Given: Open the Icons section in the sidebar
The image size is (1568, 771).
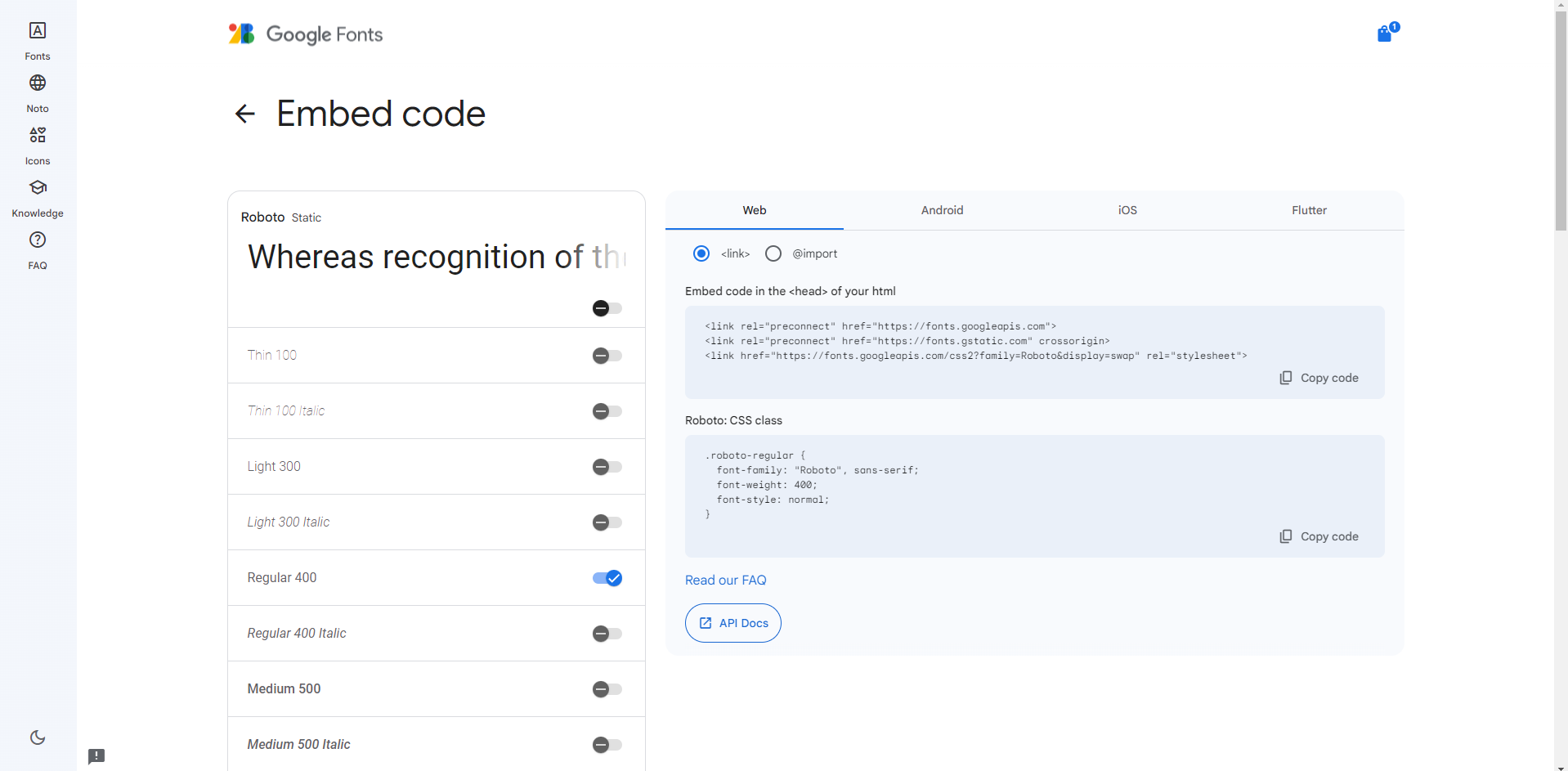Looking at the screenshot, I should tap(38, 146).
